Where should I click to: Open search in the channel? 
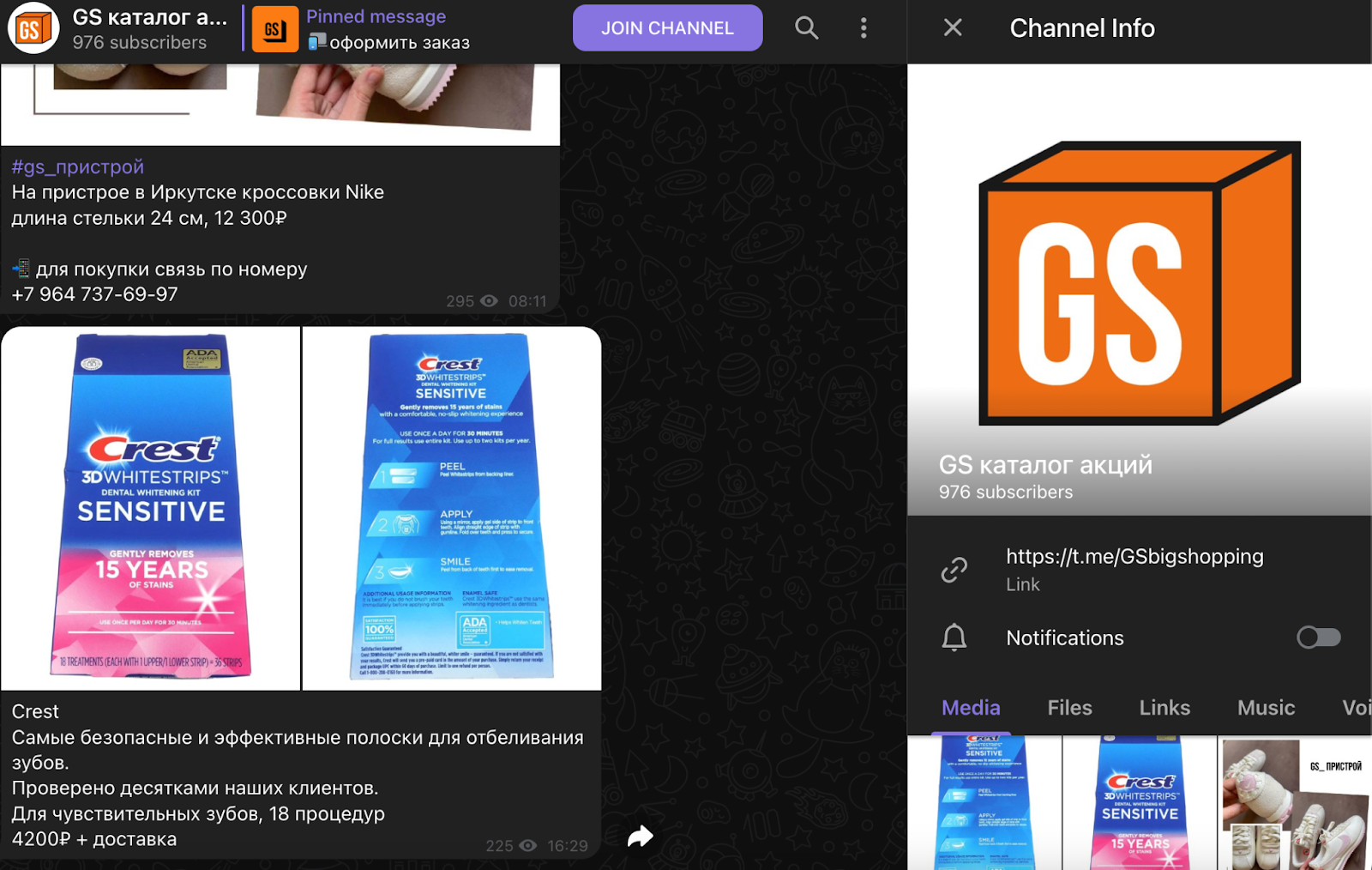(x=806, y=28)
